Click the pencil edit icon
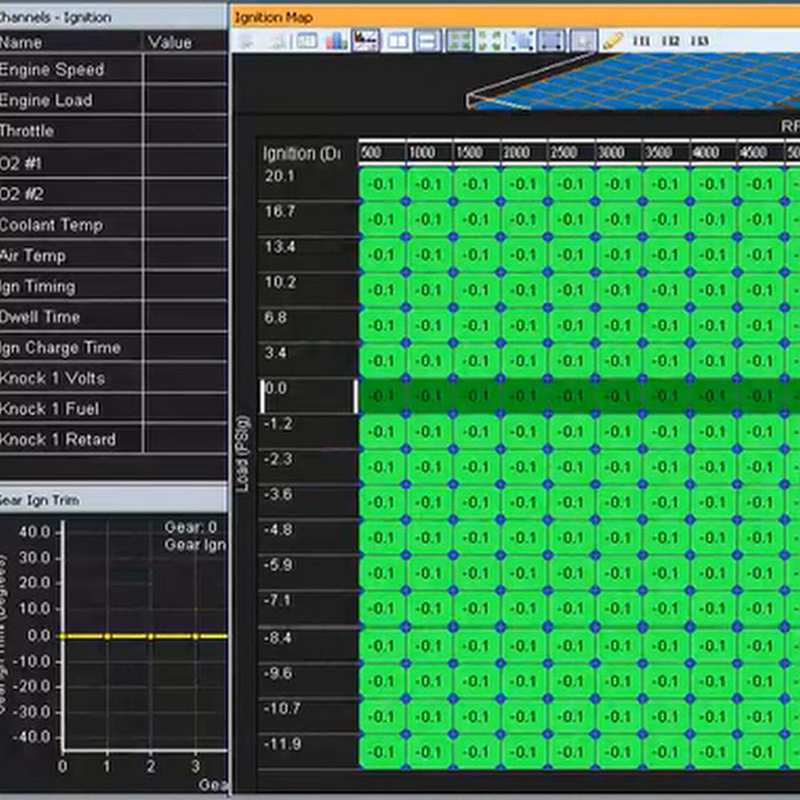 [612, 41]
